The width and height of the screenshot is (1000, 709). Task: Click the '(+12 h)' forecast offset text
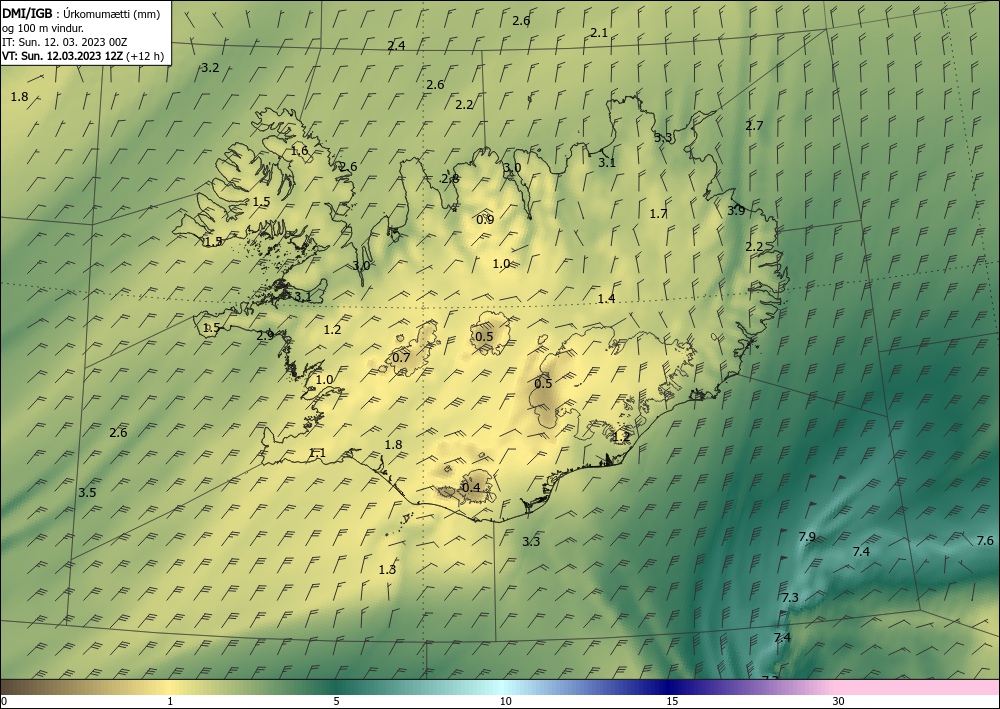click(x=145, y=56)
